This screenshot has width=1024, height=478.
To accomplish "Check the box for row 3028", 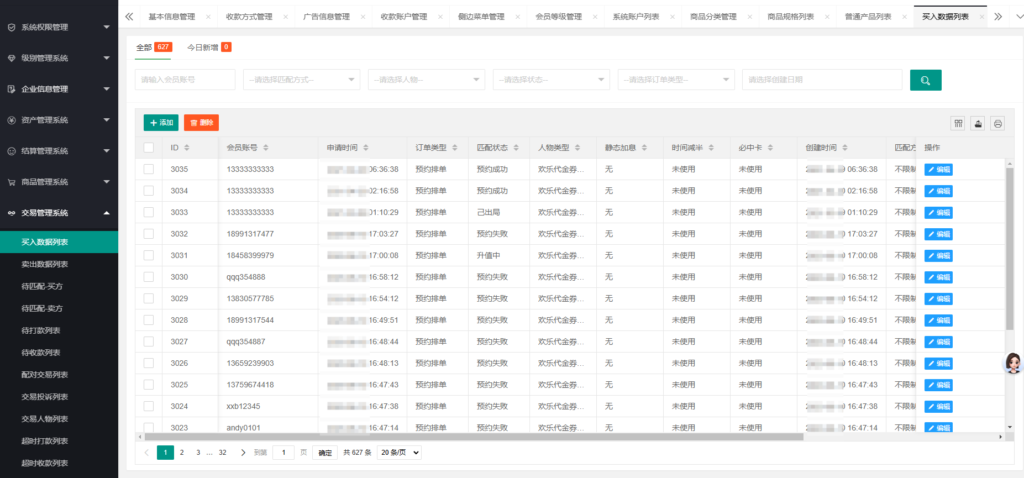I will pyautogui.click(x=149, y=320).
